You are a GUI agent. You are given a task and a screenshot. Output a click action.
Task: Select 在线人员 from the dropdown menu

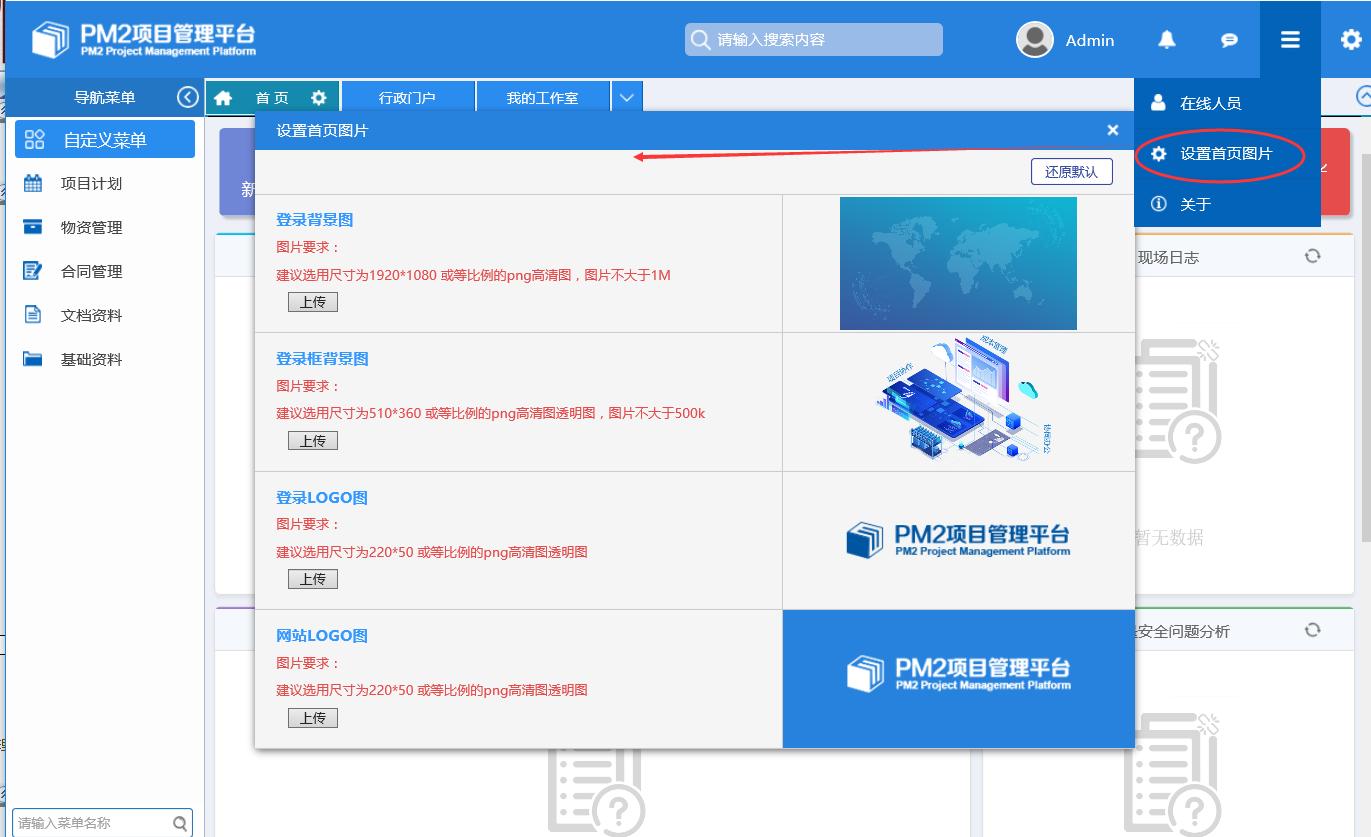[x=1210, y=103]
